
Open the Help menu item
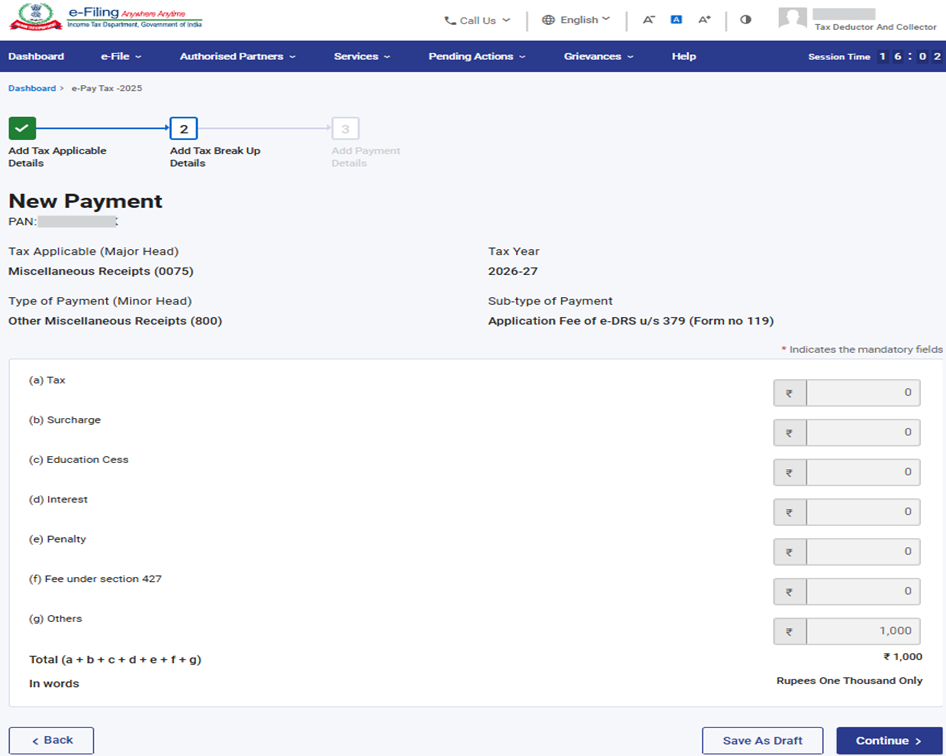pos(684,56)
